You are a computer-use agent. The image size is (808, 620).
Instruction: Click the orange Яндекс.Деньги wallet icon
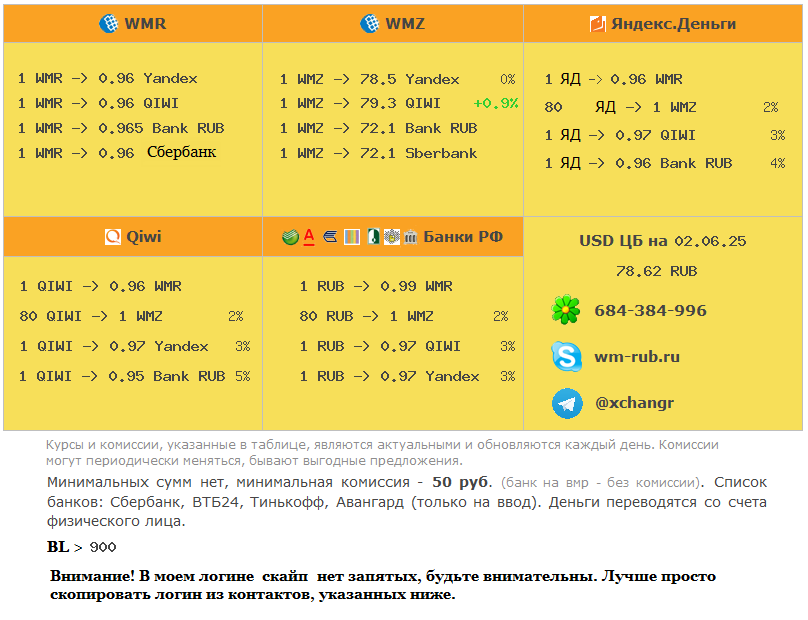coord(598,24)
